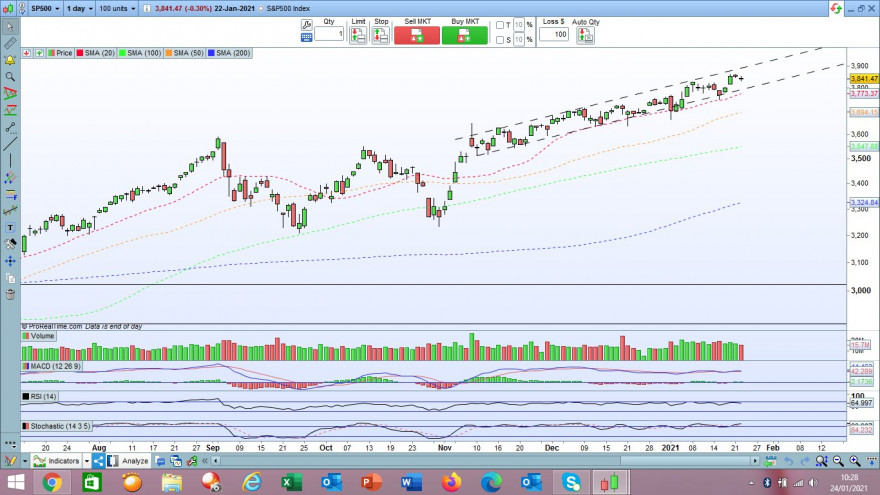
Task: Click the Loss $ input field
Action: point(554,34)
